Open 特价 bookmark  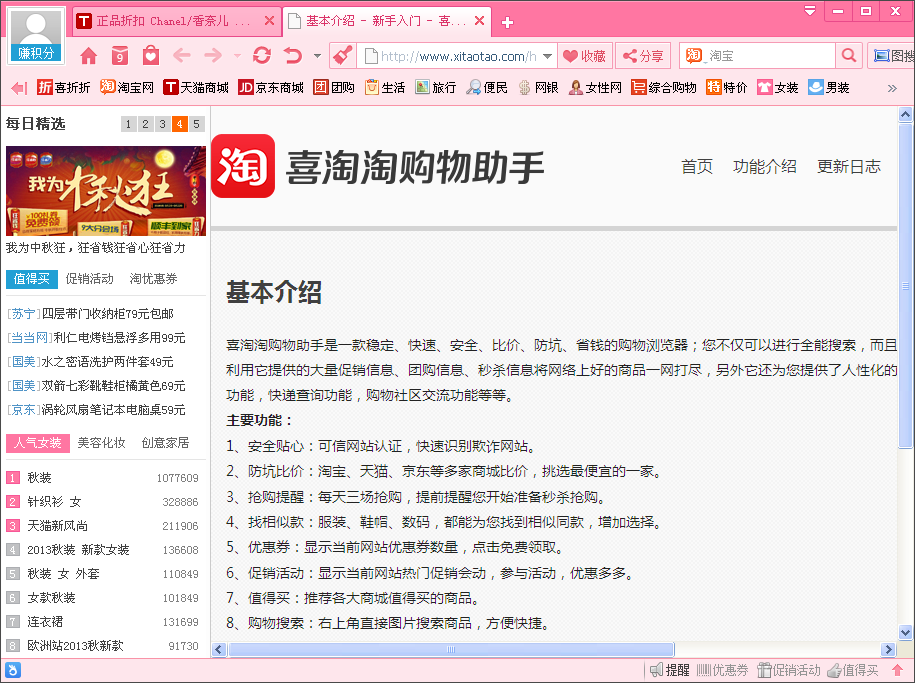[727, 88]
